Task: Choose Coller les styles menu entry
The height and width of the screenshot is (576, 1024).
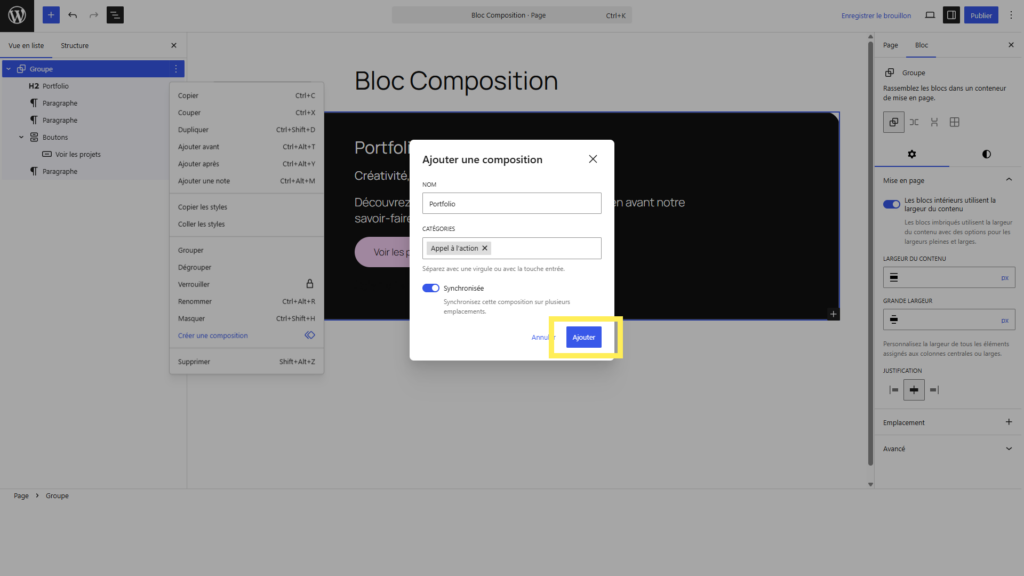Action: 246,224
